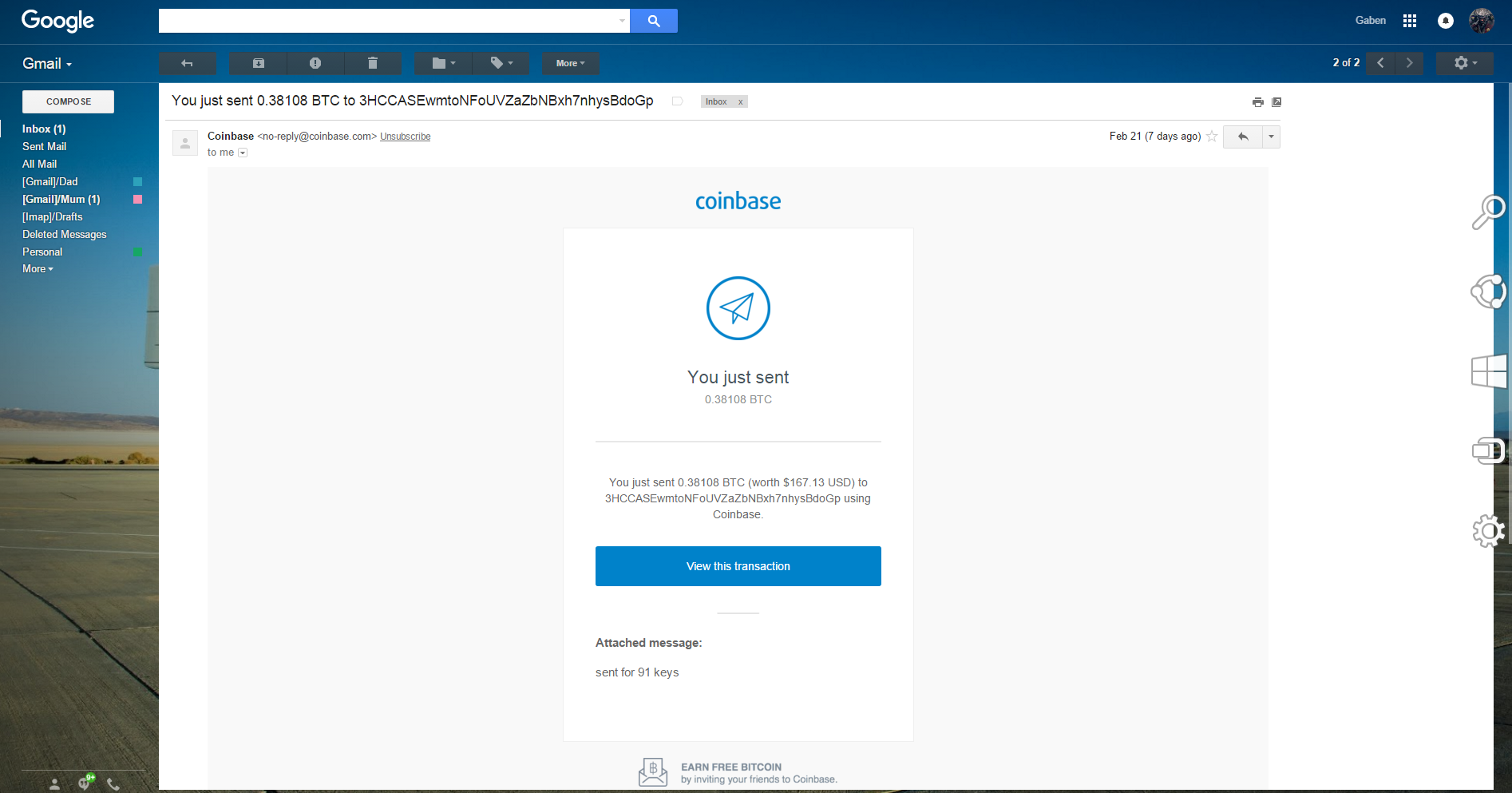Click the coinbase logo in email
The image size is (1512, 793).
coord(738,201)
